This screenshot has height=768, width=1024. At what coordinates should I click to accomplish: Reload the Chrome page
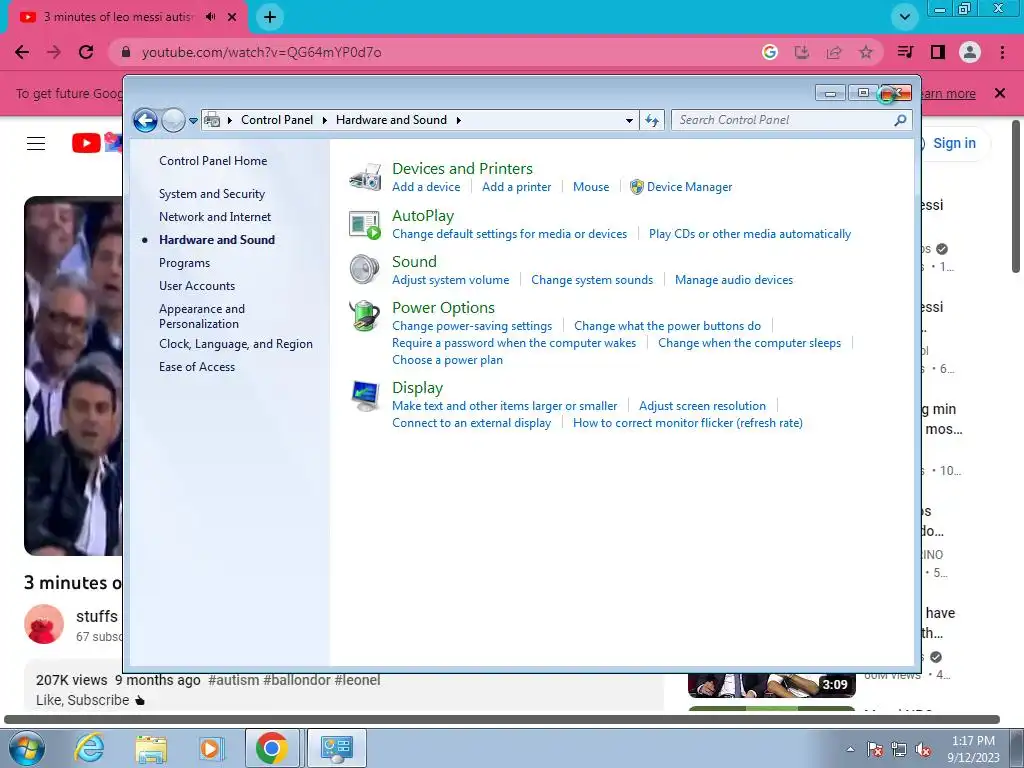point(86,52)
